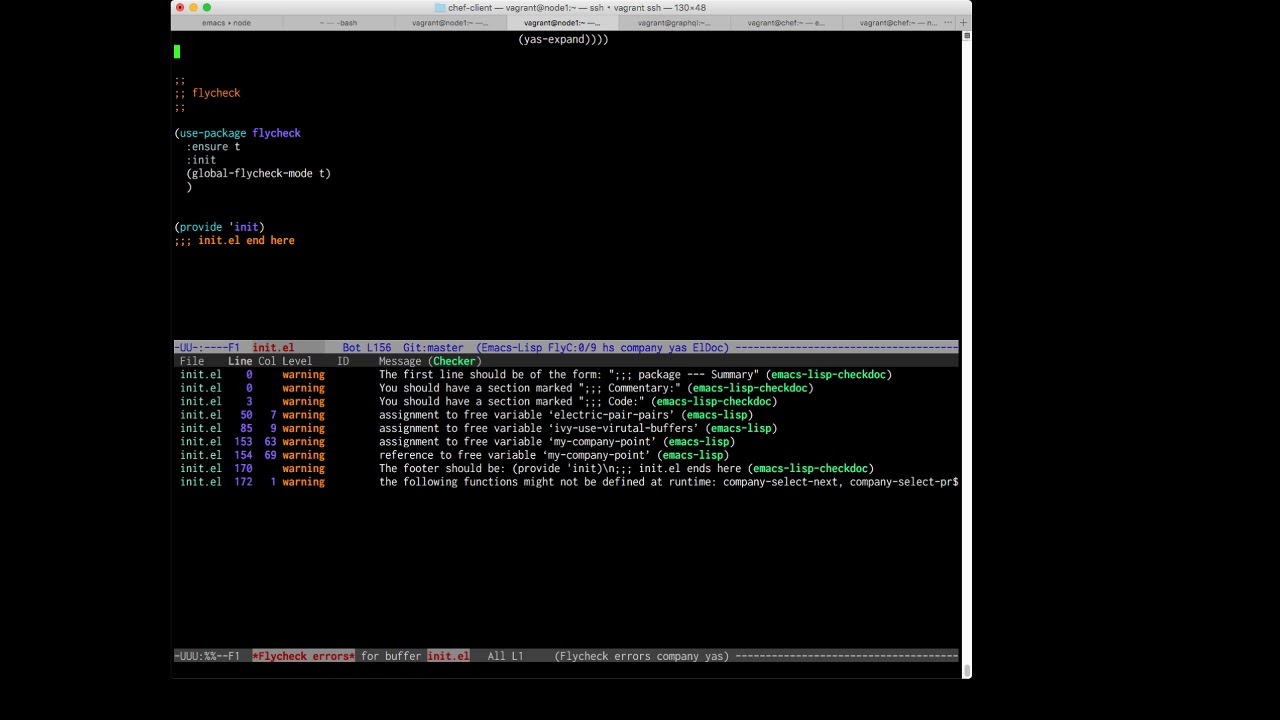
Task: Switch to the "emacs ▸ node" terminal tab
Action: [x=226, y=22]
